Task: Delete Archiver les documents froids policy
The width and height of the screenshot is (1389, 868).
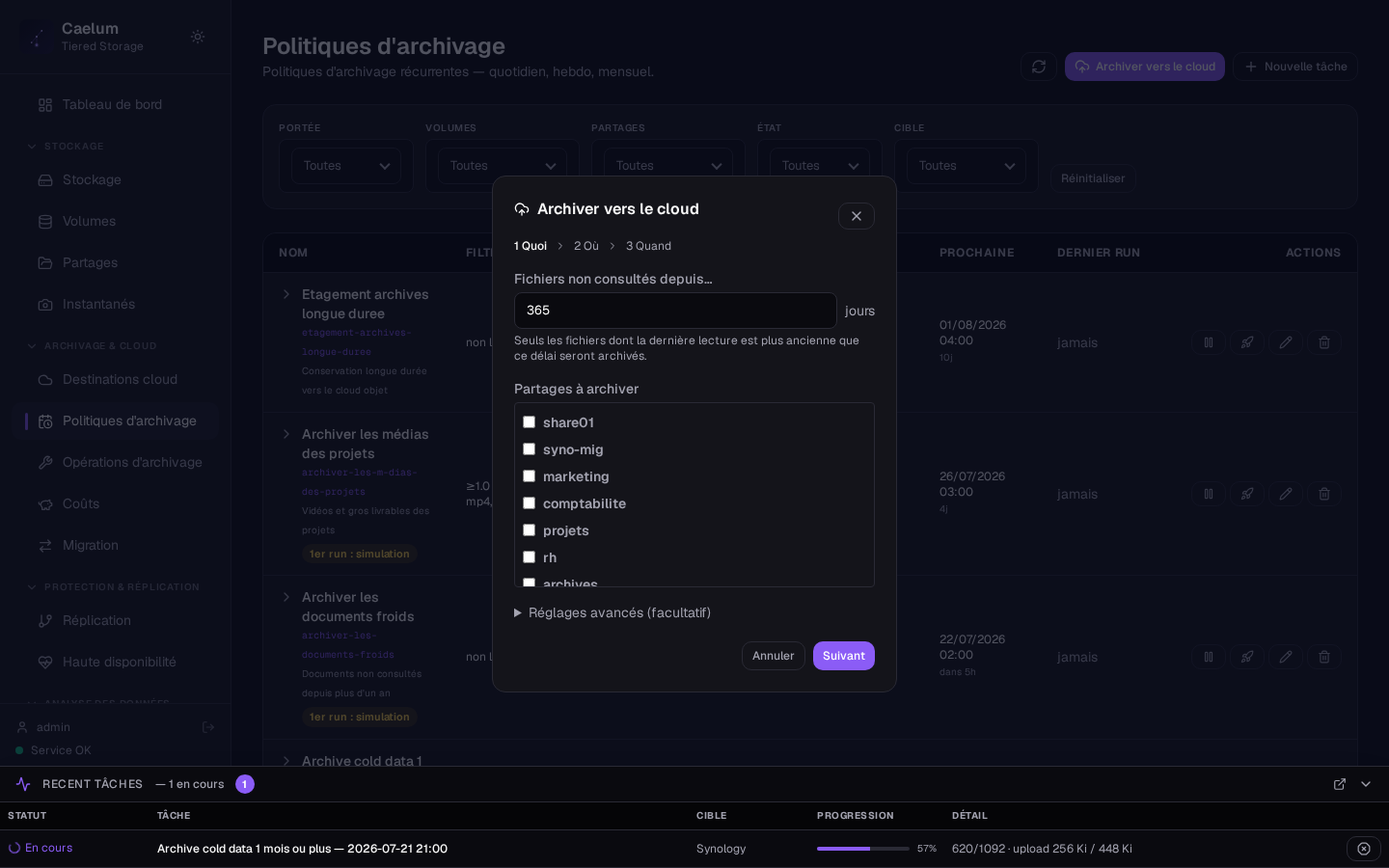Action: [1324, 657]
